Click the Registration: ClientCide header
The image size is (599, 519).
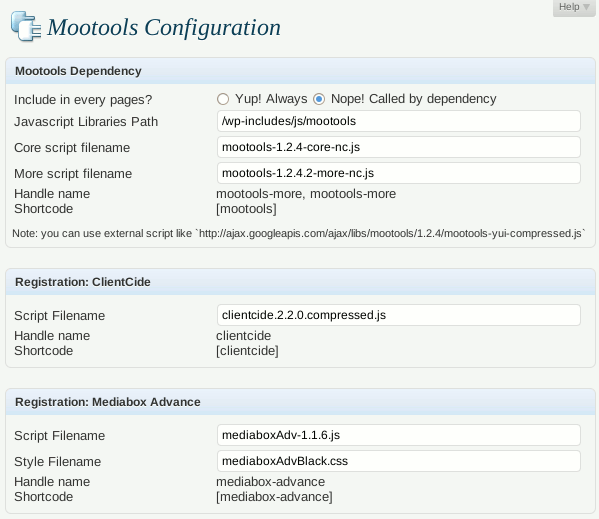(300, 282)
